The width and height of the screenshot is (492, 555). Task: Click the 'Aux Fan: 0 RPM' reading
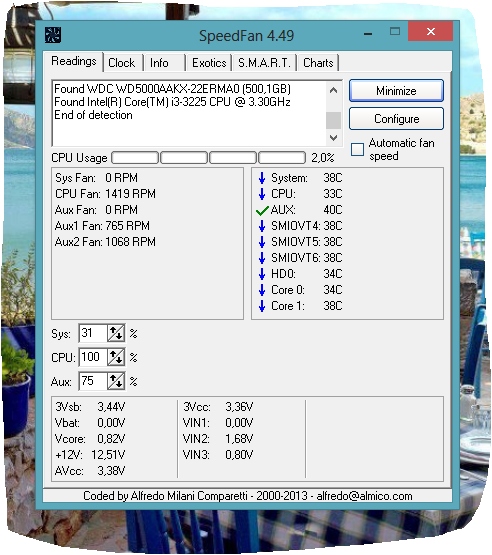pyautogui.click(x=96, y=210)
